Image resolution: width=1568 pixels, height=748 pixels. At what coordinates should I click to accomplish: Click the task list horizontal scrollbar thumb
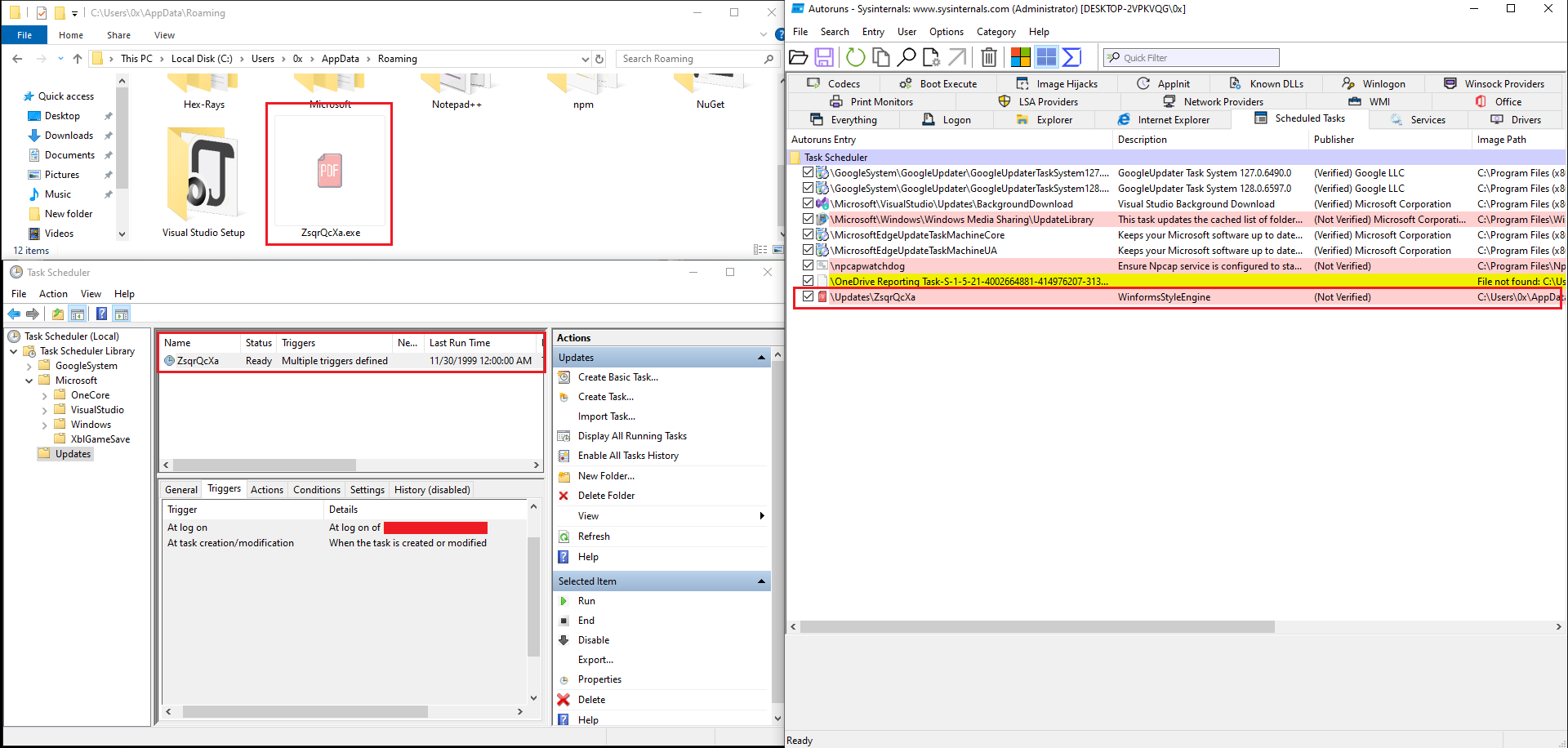265,465
